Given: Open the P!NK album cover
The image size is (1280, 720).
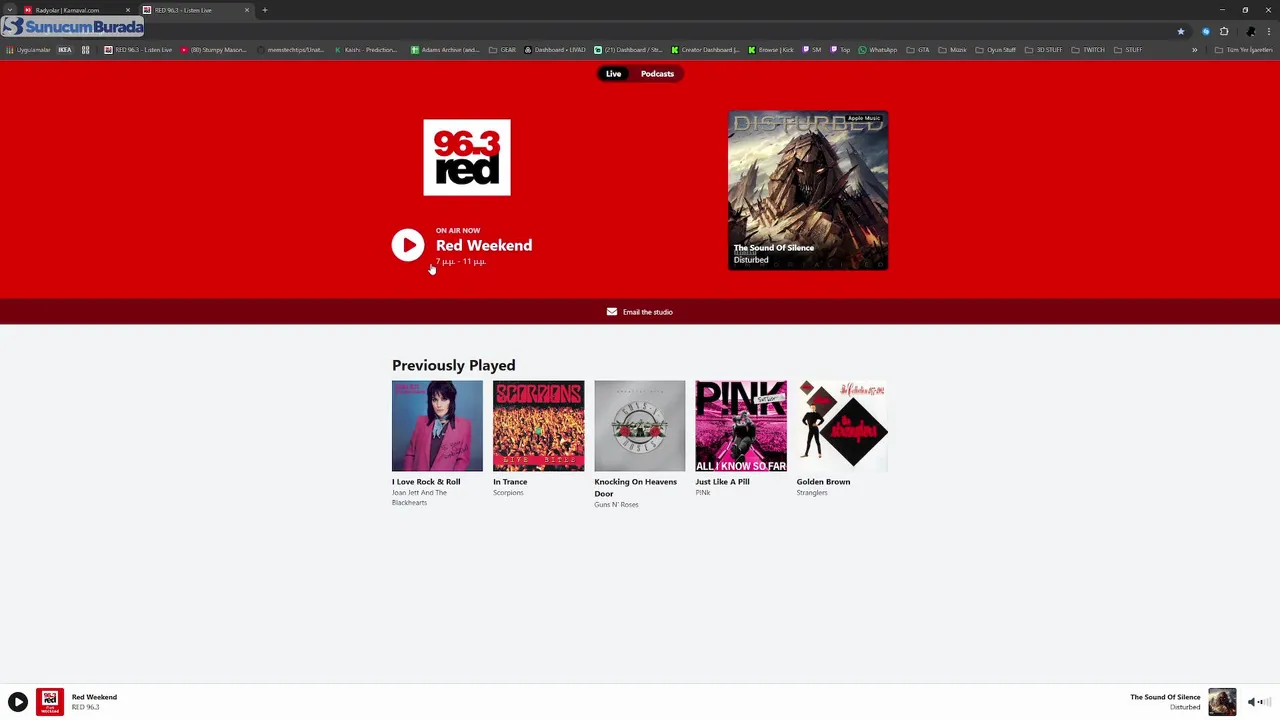Looking at the screenshot, I should [741, 426].
